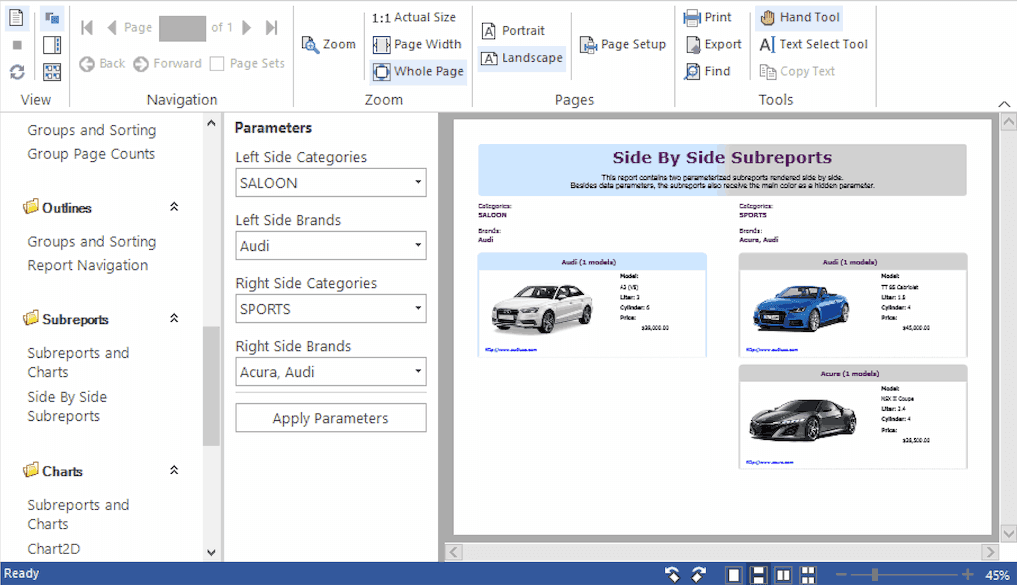Click the Charts folder icon
The image size is (1017, 585).
[30, 470]
